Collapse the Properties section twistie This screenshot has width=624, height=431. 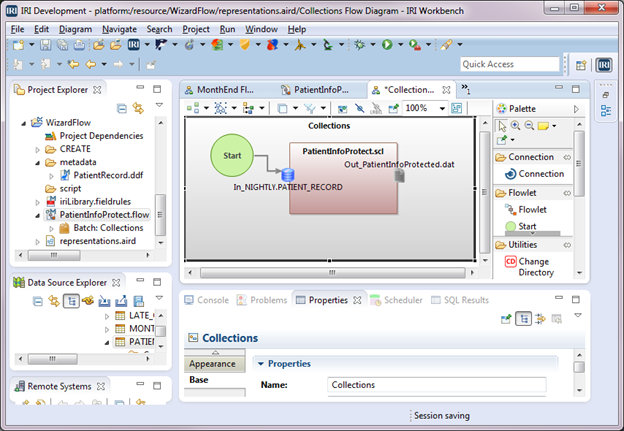tap(261, 364)
